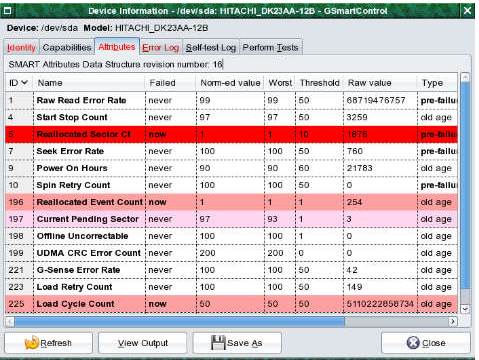Screen dimensions: 479x360
Task: Switch to the Capabilities tab
Action: 67,48
